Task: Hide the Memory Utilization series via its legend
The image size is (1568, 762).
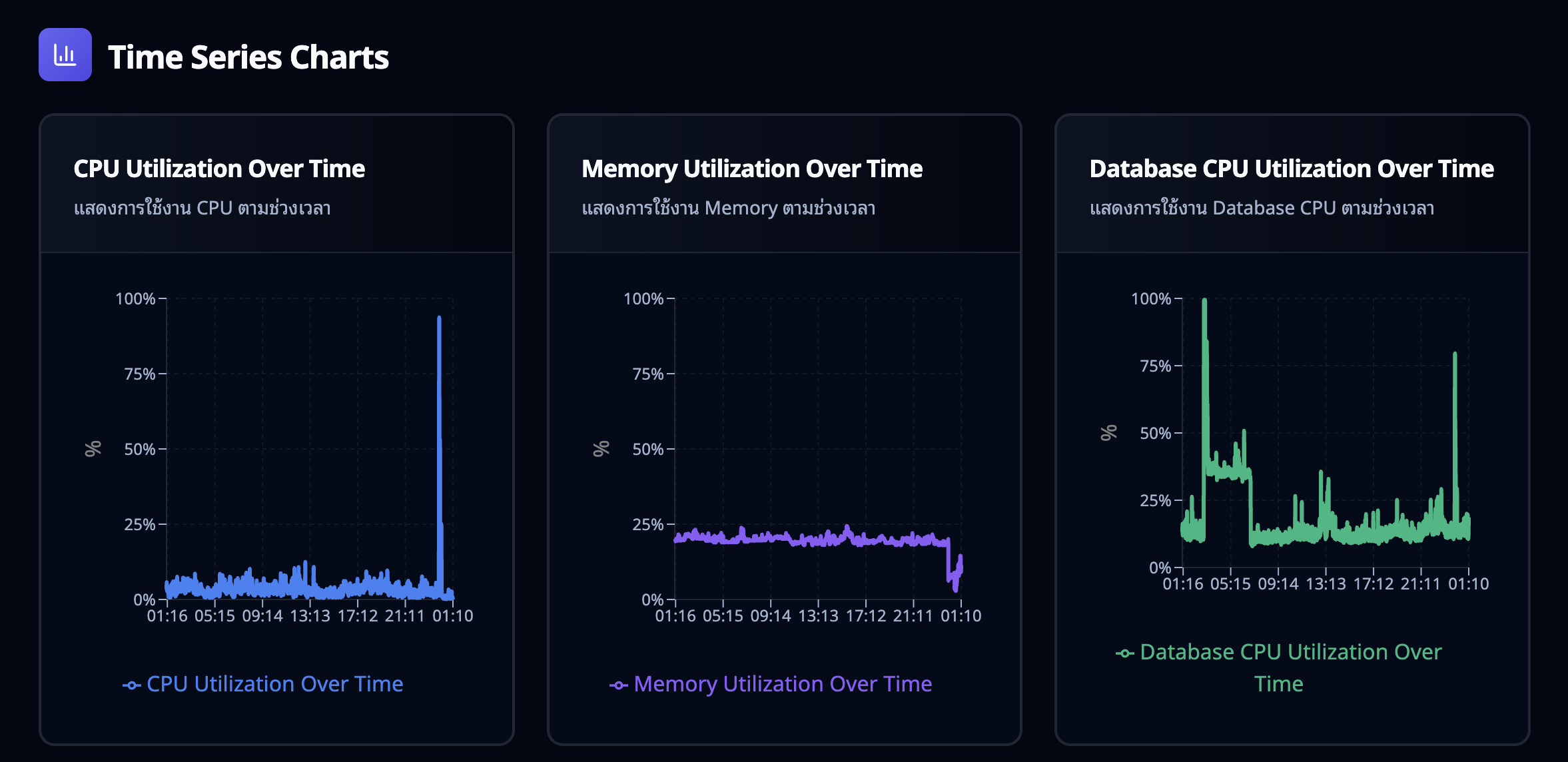Action: 783,684
